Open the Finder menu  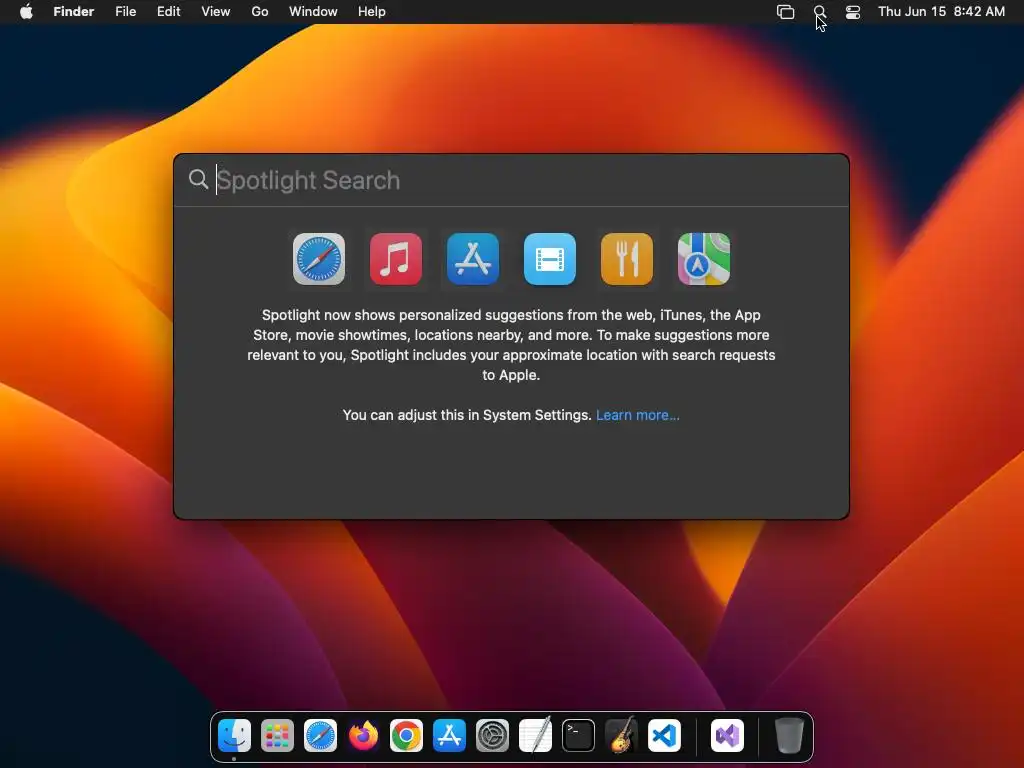click(74, 12)
